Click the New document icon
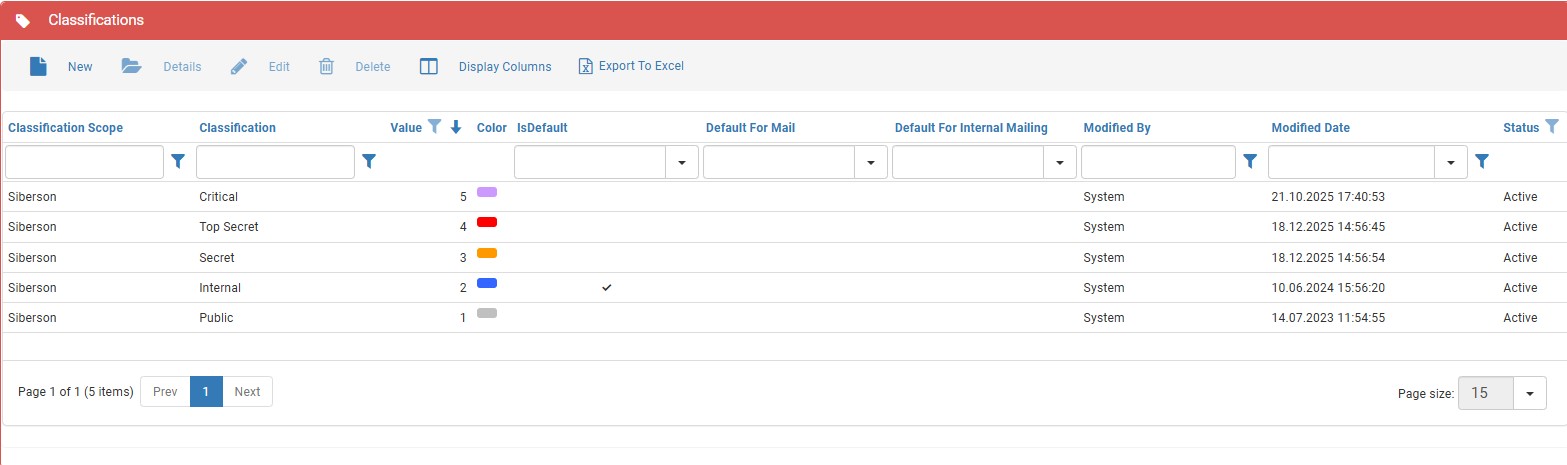Image resolution: width=1567 pixels, height=465 pixels. (x=38, y=67)
